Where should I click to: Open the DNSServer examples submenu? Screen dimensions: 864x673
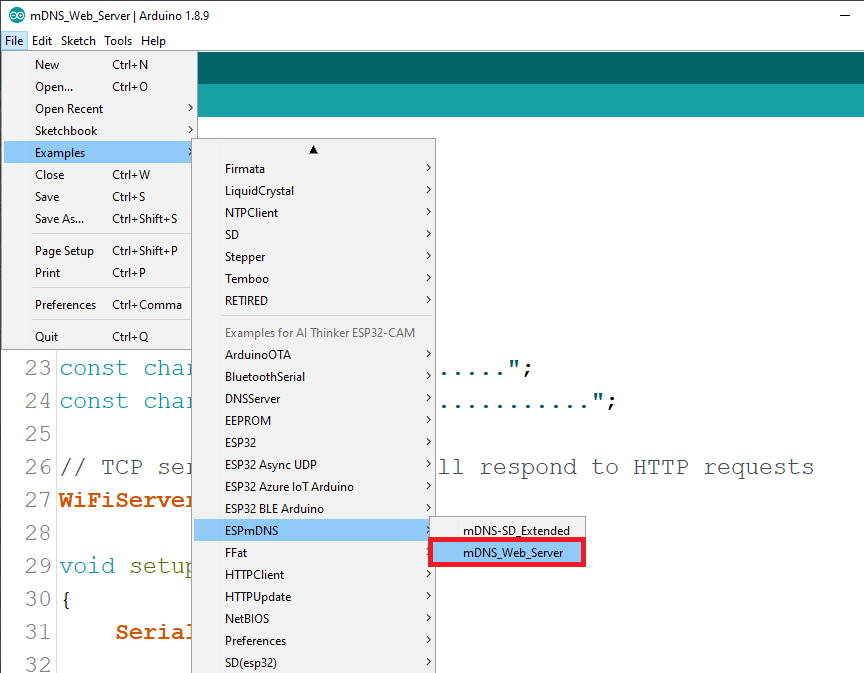[314, 399]
